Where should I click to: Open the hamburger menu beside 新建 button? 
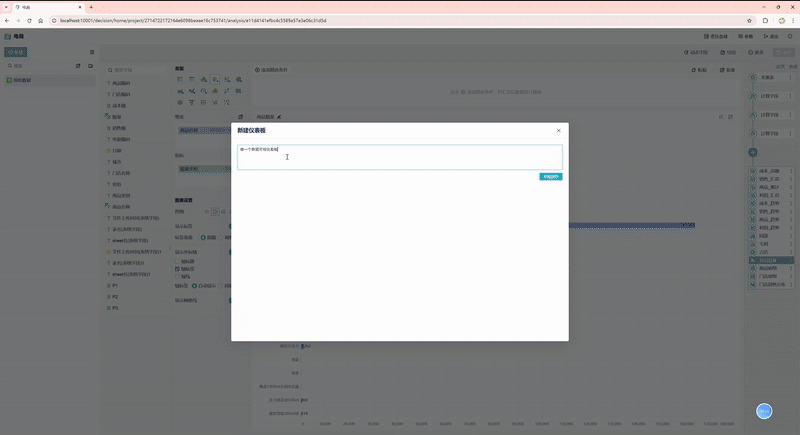click(x=92, y=52)
